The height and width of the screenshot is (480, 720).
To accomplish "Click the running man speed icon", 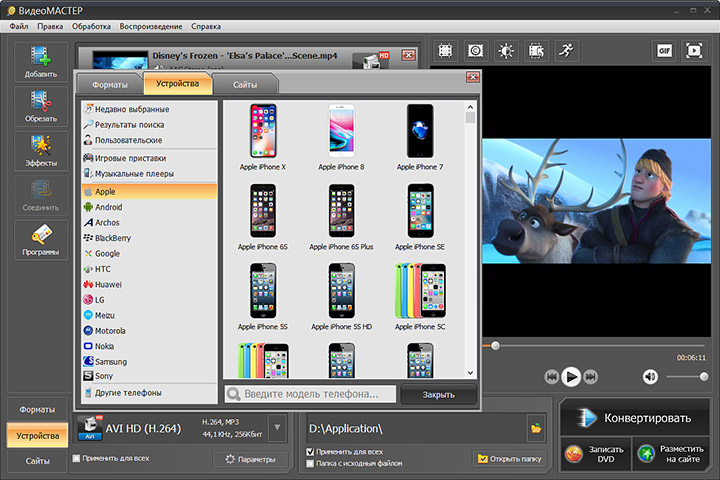I will (x=568, y=50).
